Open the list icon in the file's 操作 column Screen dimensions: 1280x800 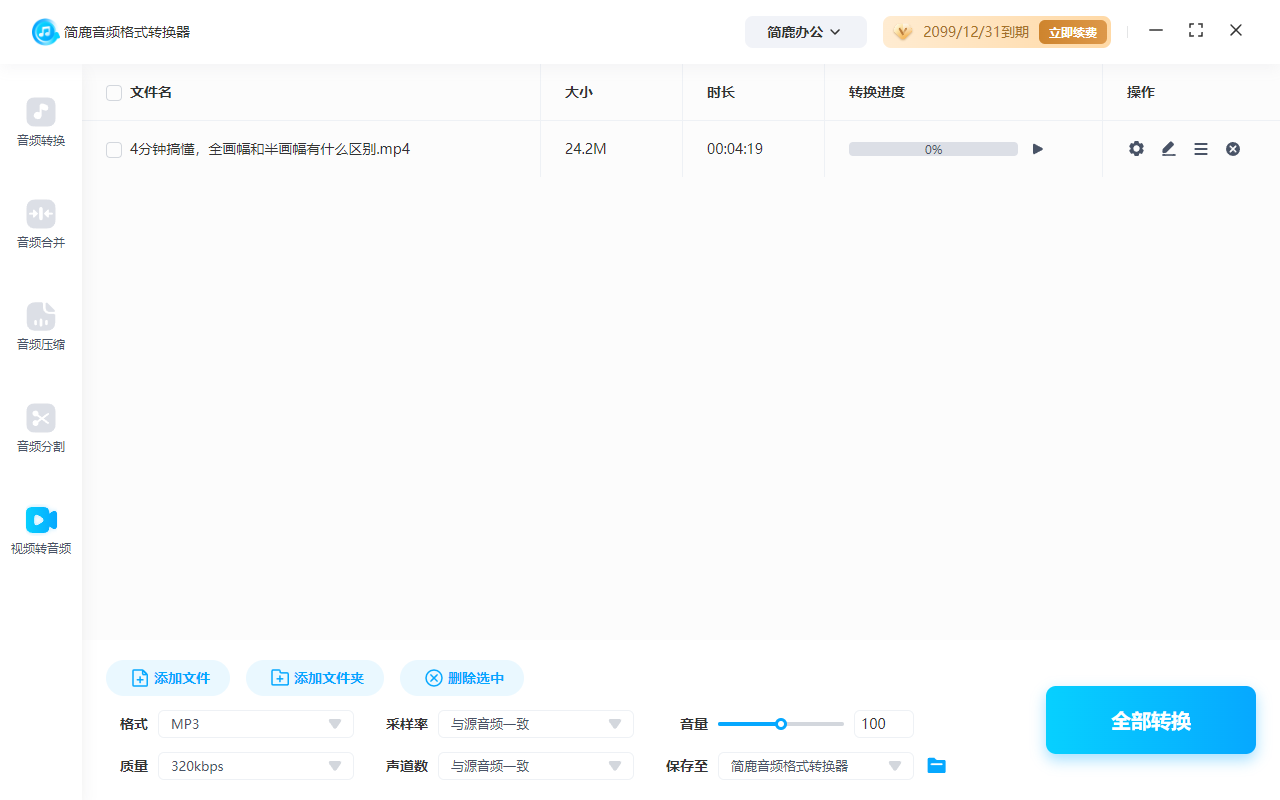click(x=1200, y=148)
